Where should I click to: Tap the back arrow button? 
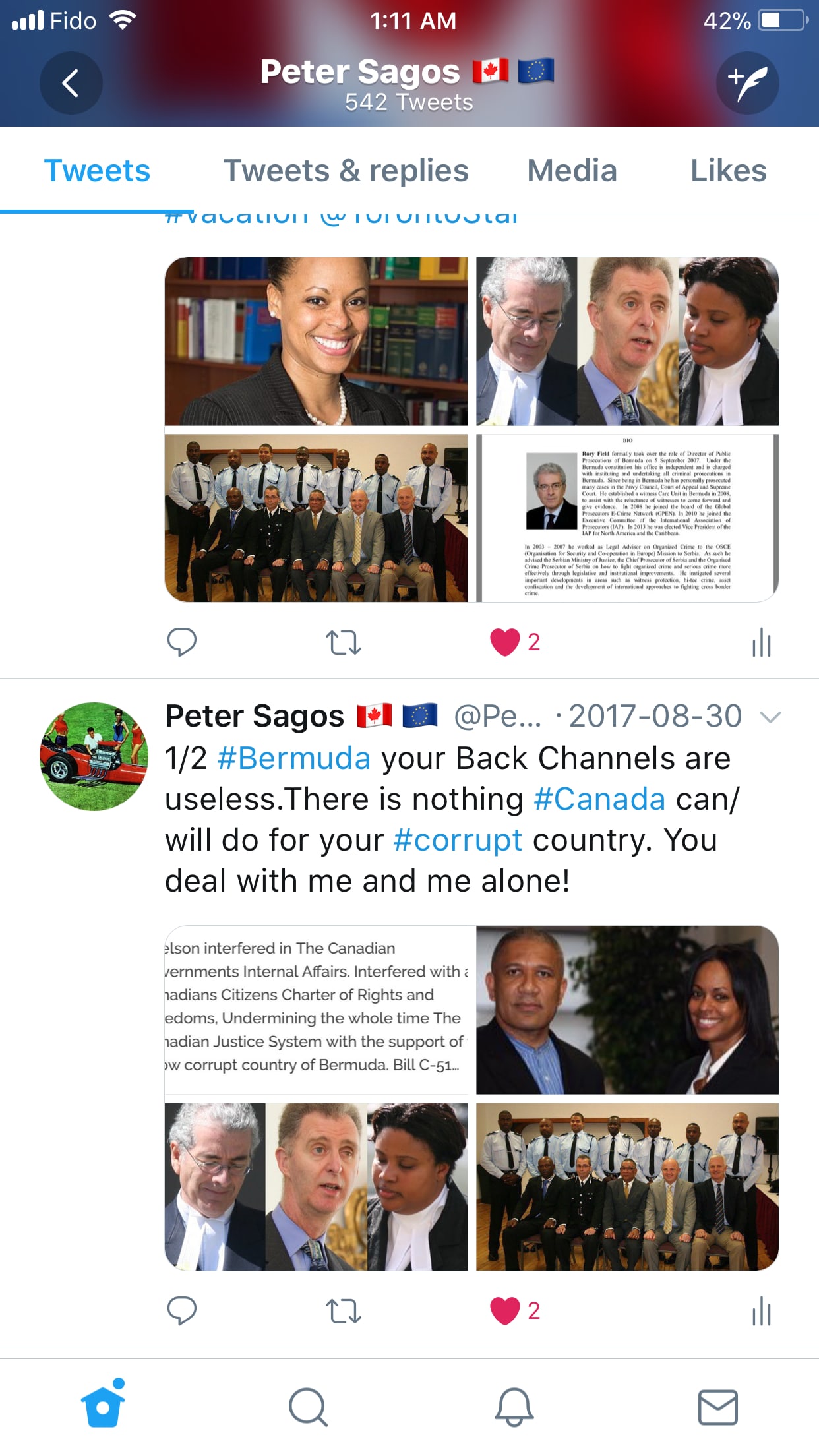71,83
